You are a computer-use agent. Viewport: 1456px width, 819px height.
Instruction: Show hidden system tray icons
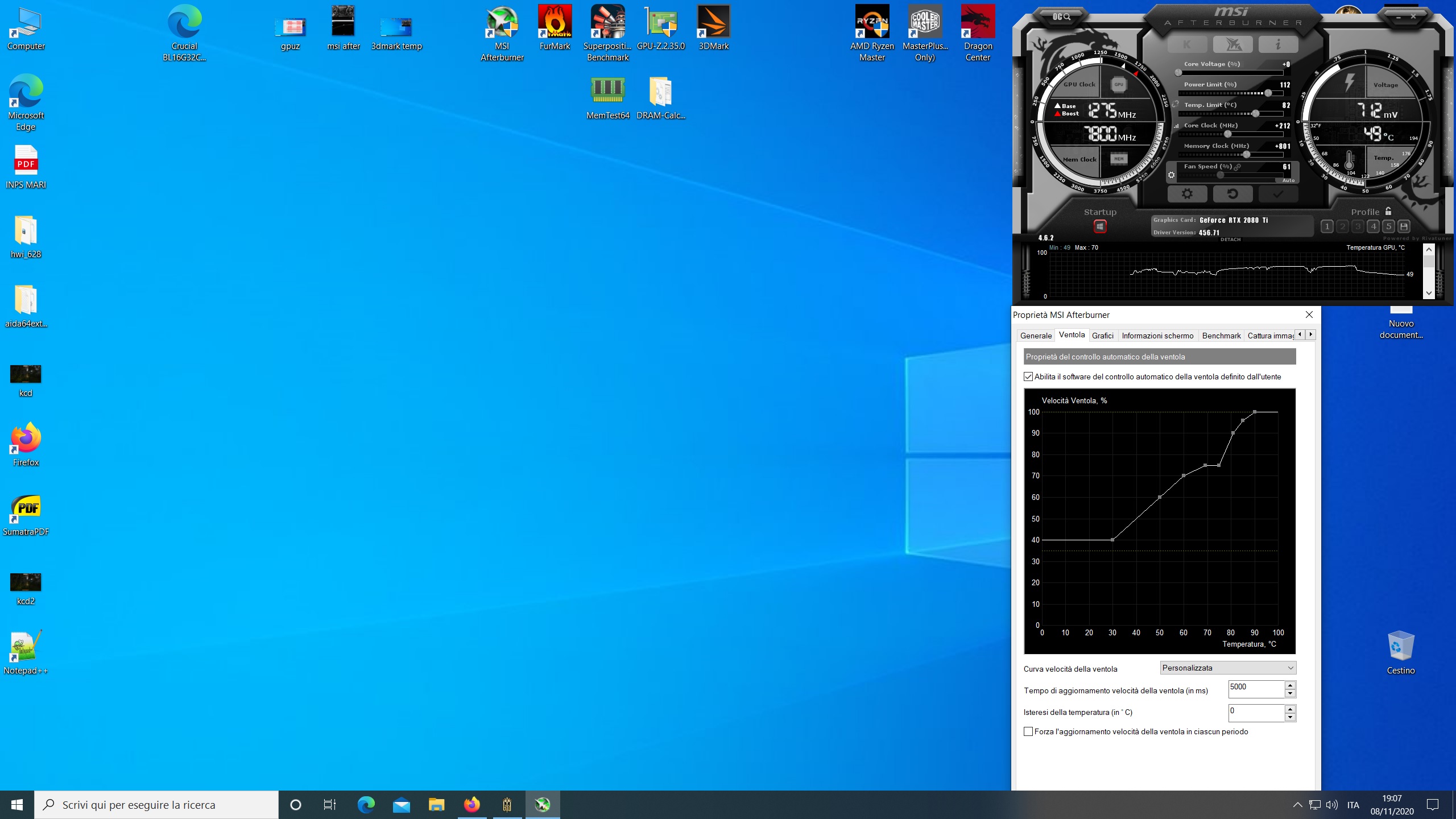point(1297,805)
